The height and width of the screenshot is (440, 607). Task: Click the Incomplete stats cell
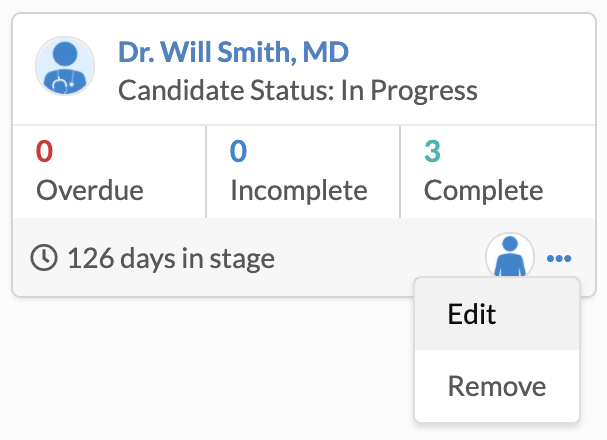pos(303,172)
